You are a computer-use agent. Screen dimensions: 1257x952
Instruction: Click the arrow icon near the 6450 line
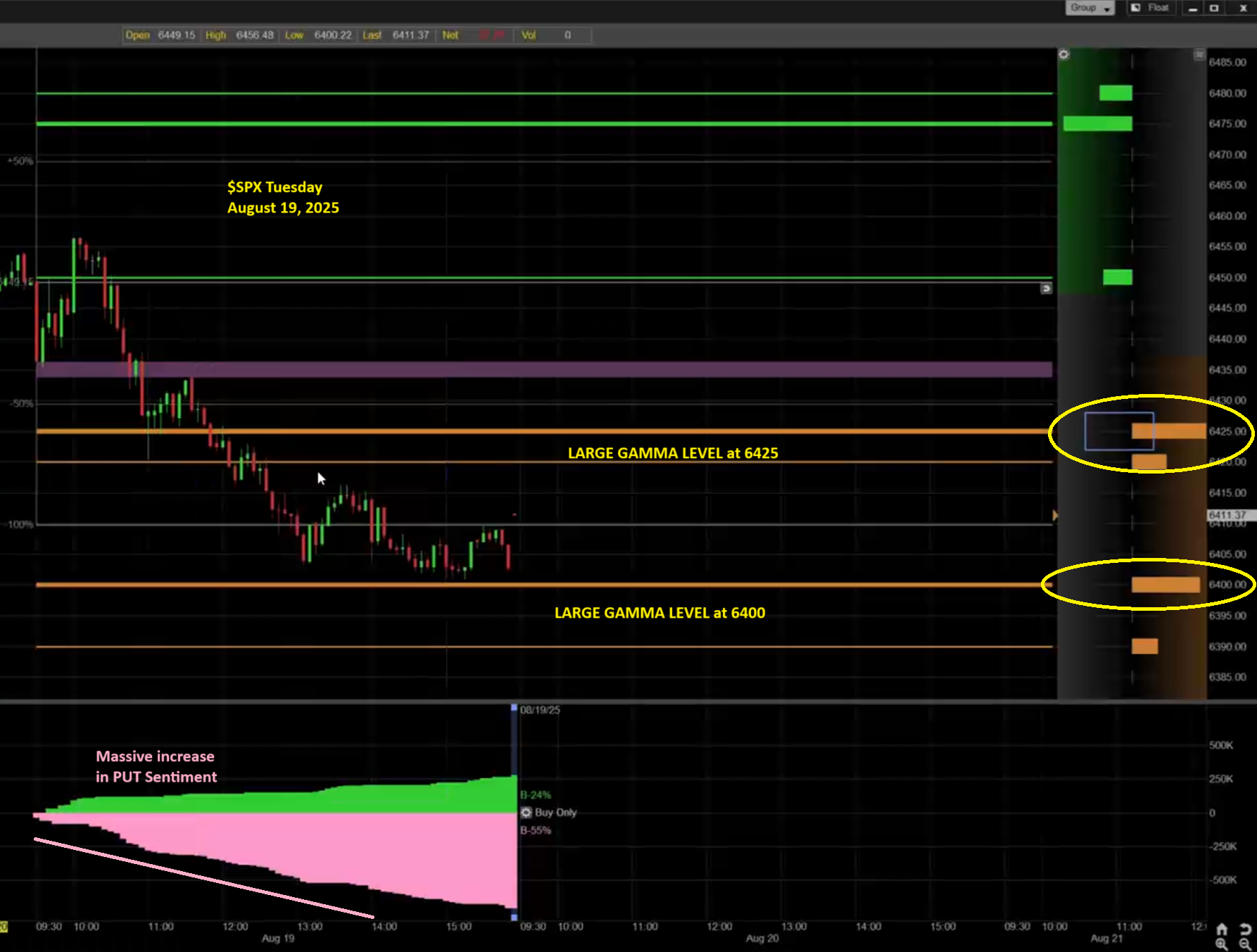tap(1046, 288)
